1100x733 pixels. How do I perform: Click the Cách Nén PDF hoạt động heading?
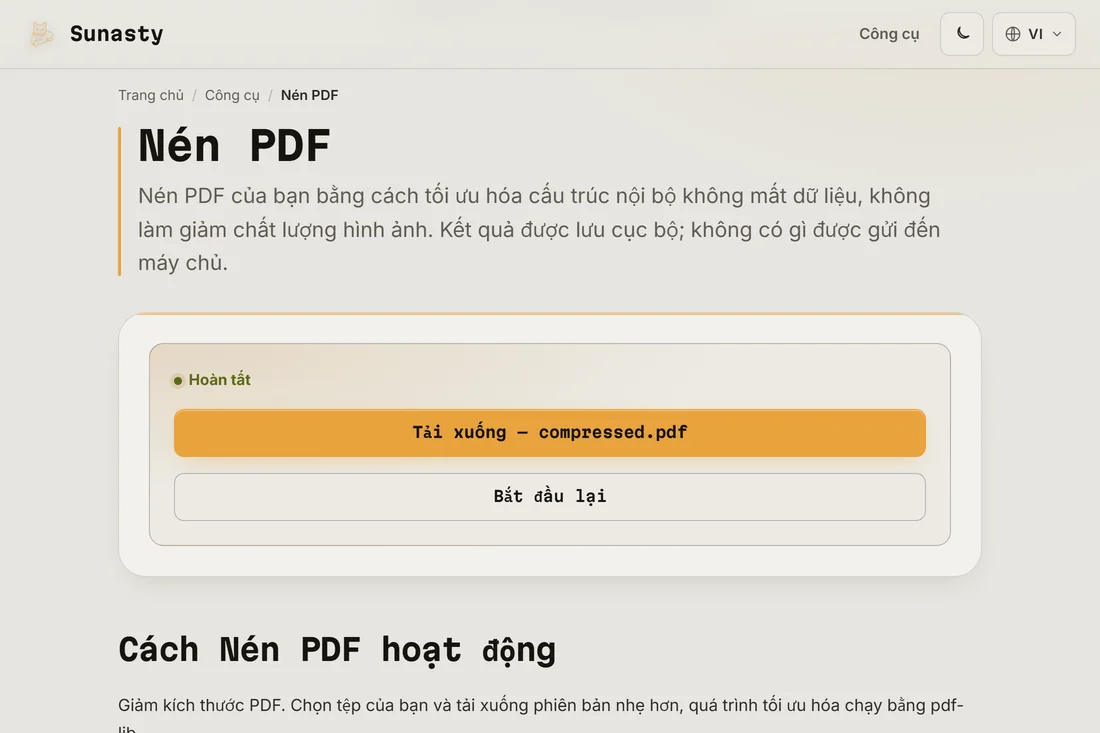[337, 650]
